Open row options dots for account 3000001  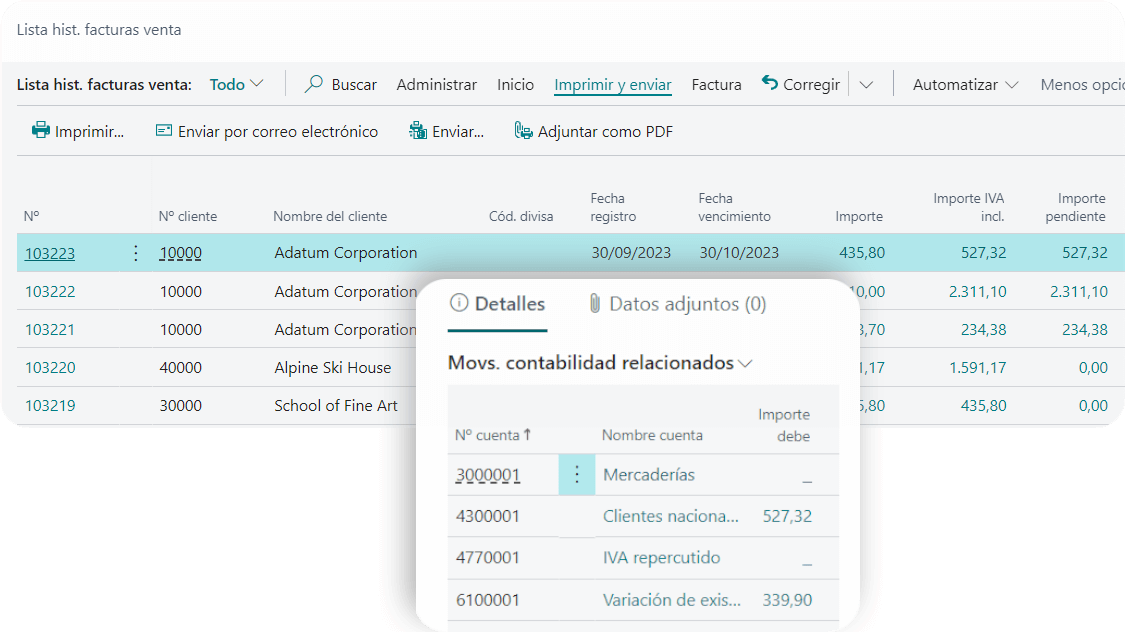[x=577, y=474]
